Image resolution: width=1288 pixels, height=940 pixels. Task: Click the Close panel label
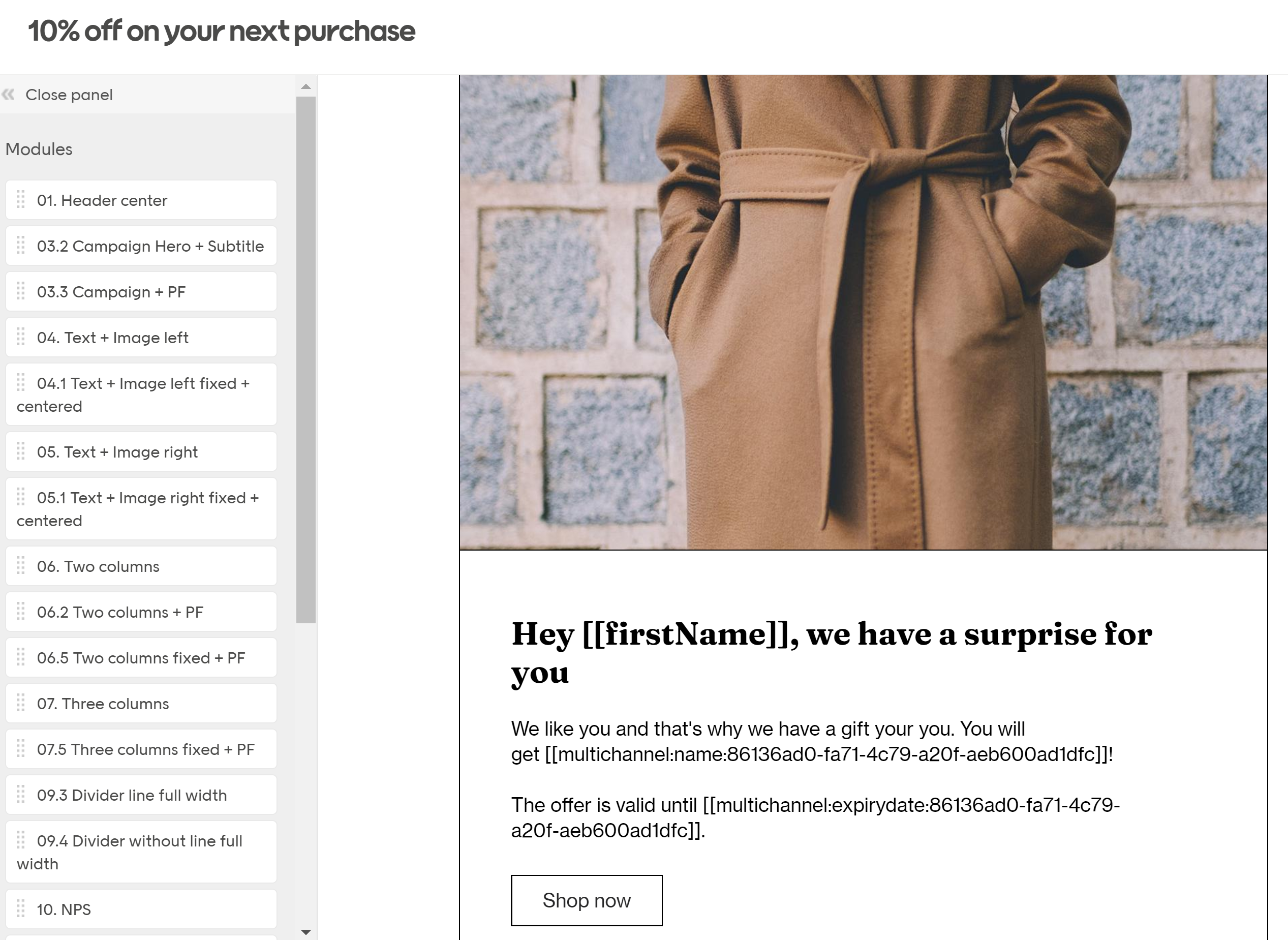(x=69, y=95)
